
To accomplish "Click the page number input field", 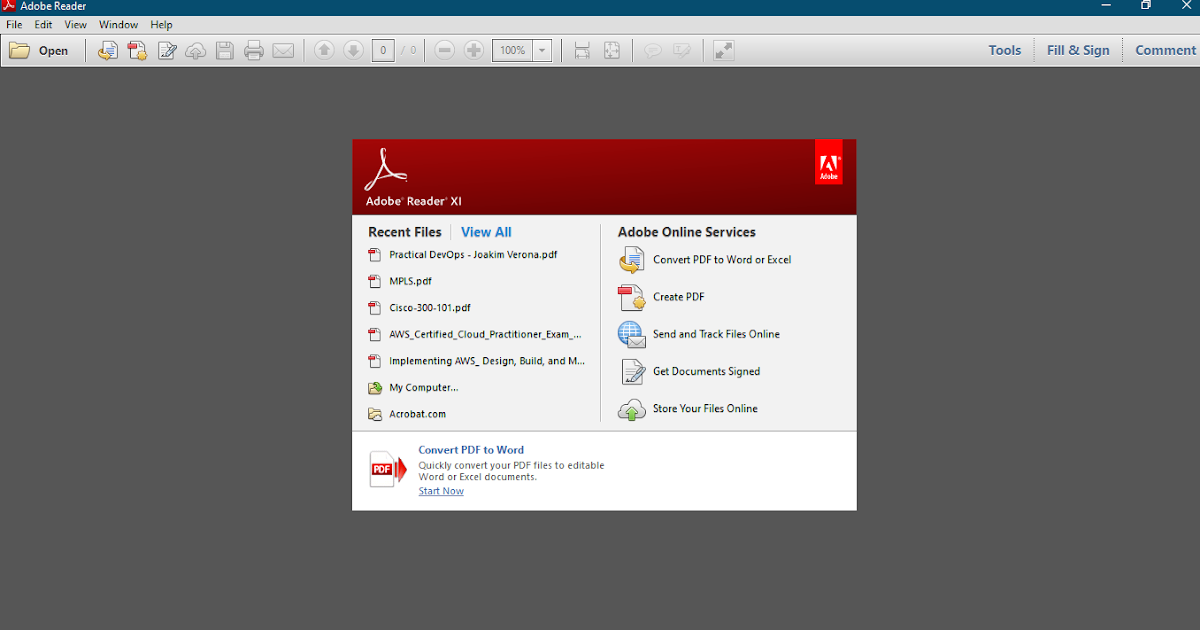I will tap(383, 50).
